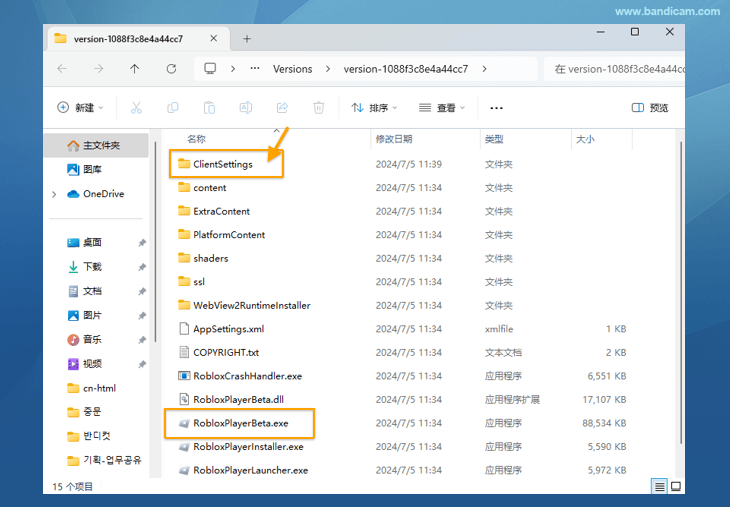Click the Cut scissors icon
Screen dimensions: 730x507
coord(136,108)
